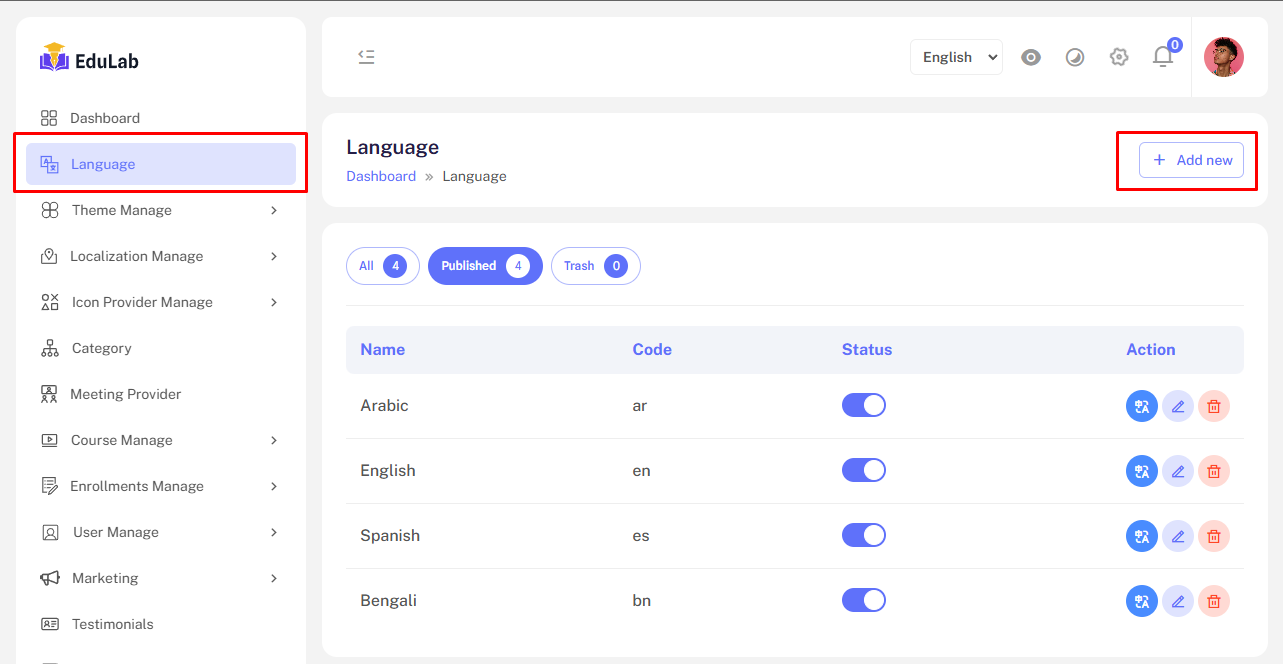Click the Add new button
Screen dimensions: 1283x664
[1191, 160]
